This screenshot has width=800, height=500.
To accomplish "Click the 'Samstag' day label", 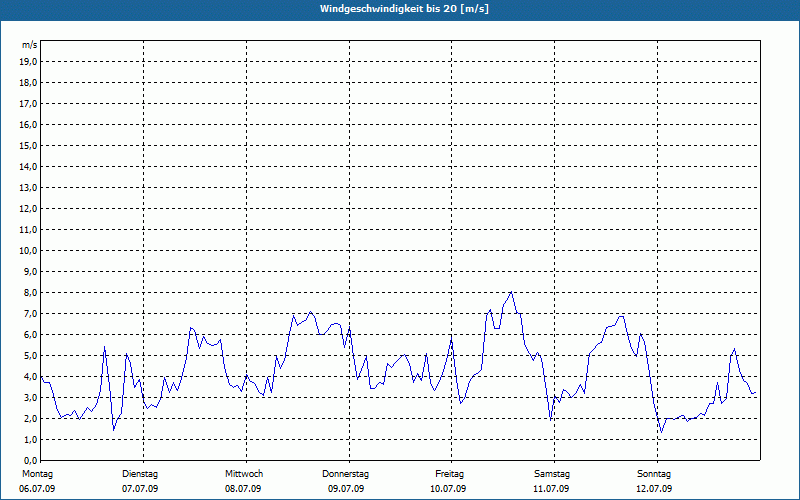I will tap(552, 474).
